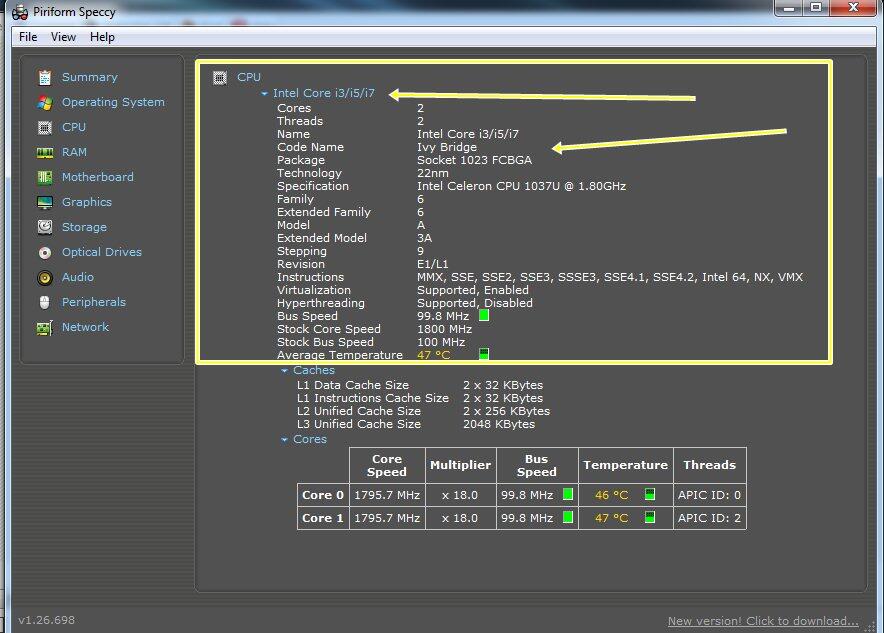This screenshot has height=633, width=884.
Task: Click the Optical Drives disc icon
Action: tap(45, 253)
